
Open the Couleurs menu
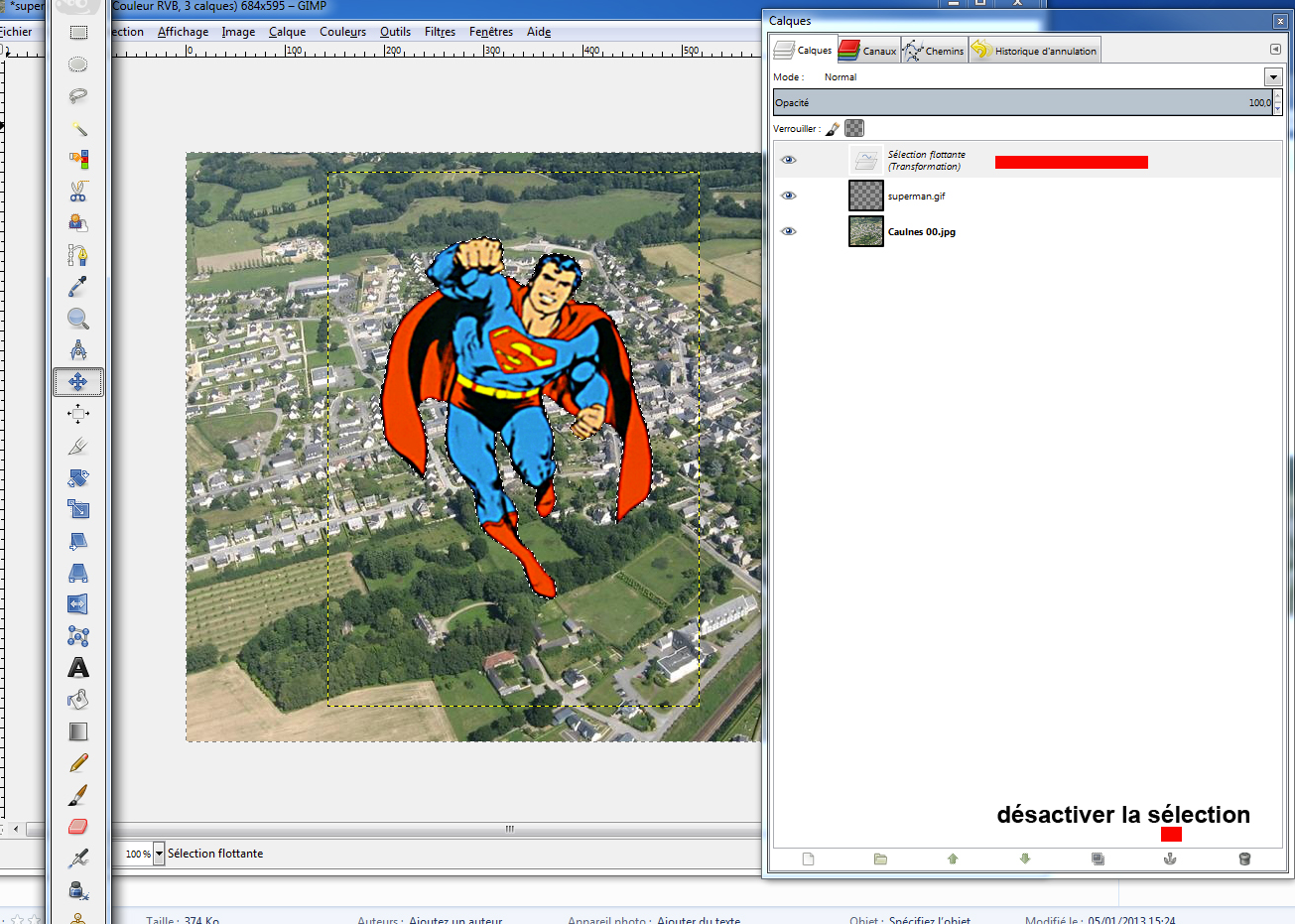click(343, 32)
